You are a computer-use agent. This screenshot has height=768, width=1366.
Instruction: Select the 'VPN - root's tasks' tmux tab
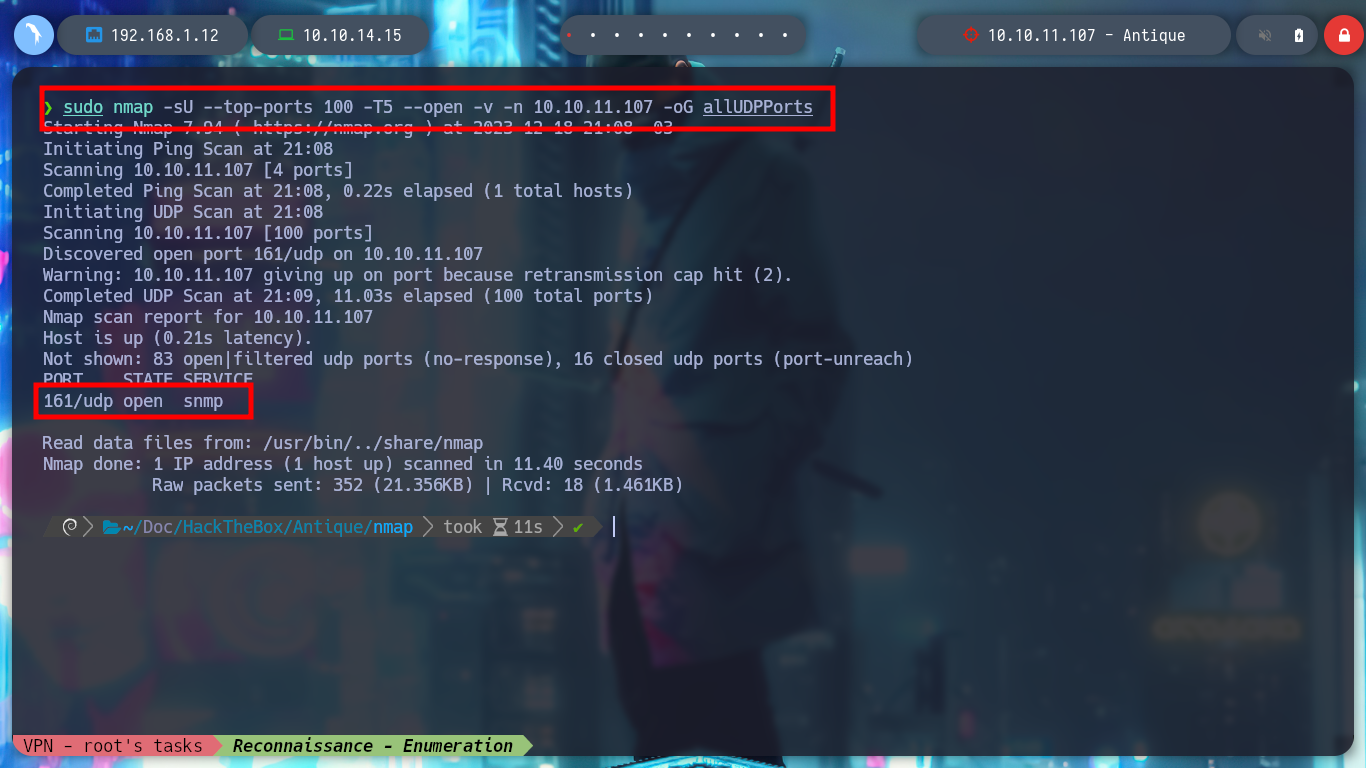(113, 746)
